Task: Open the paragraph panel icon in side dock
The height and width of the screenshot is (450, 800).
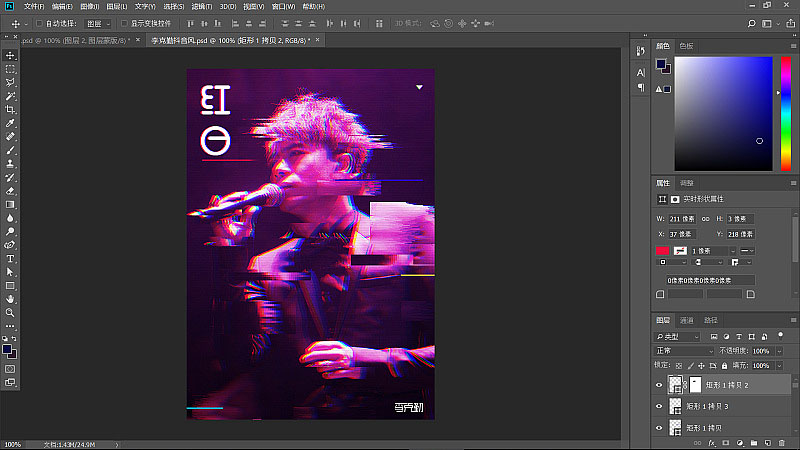Action: click(641, 88)
